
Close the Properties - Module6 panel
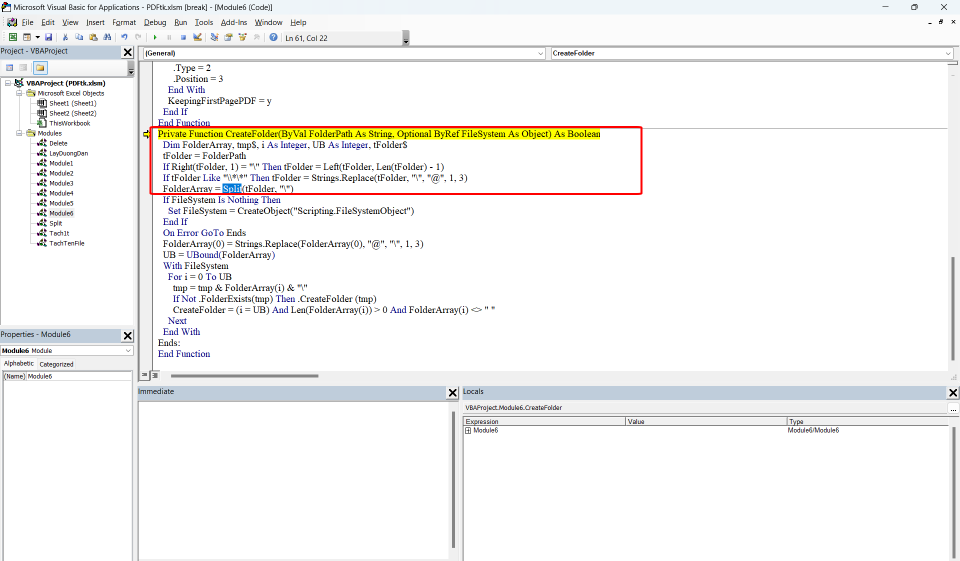coord(127,336)
